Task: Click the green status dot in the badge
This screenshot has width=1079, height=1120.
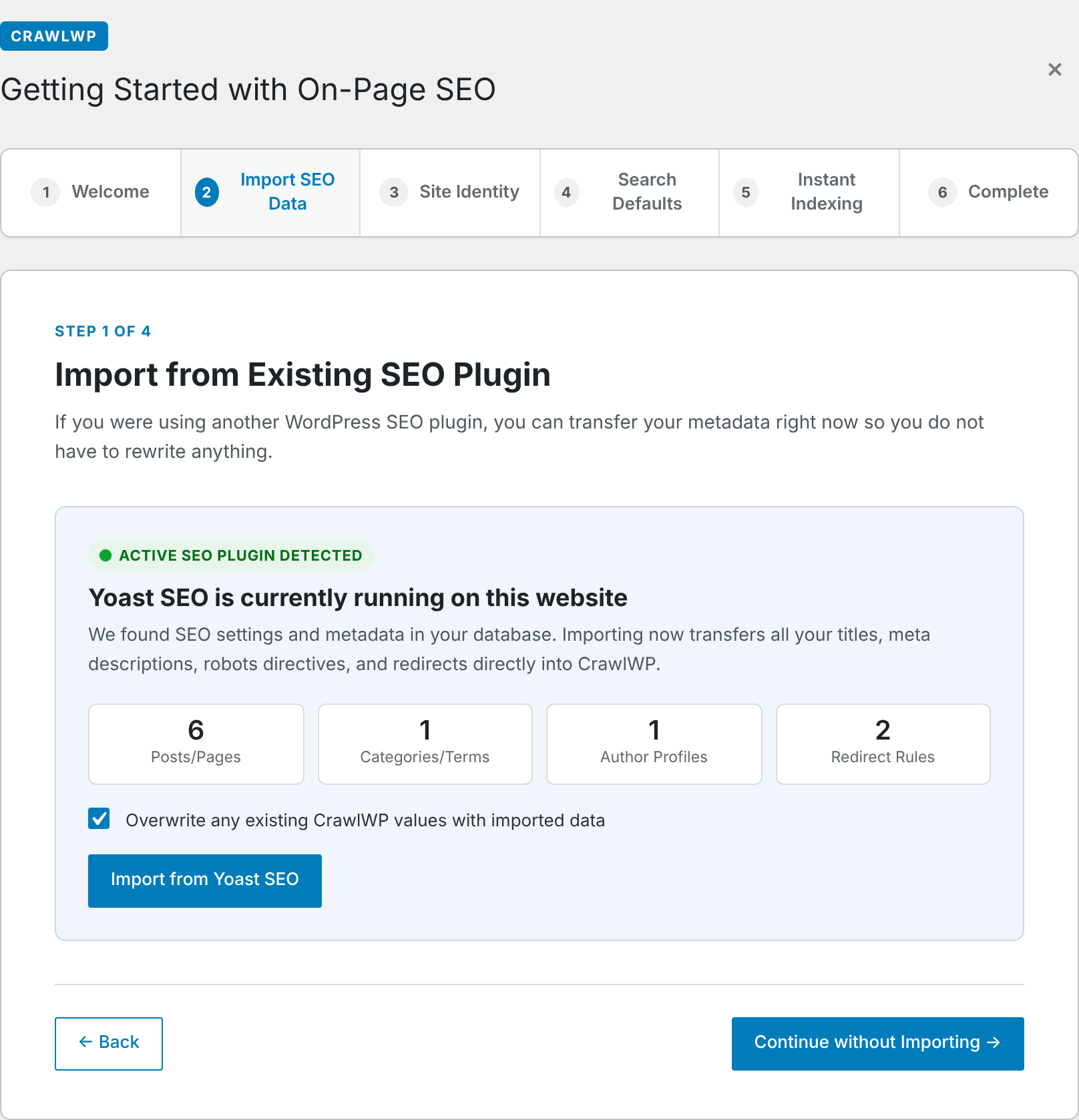Action: pyautogui.click(x=105, y=555)
